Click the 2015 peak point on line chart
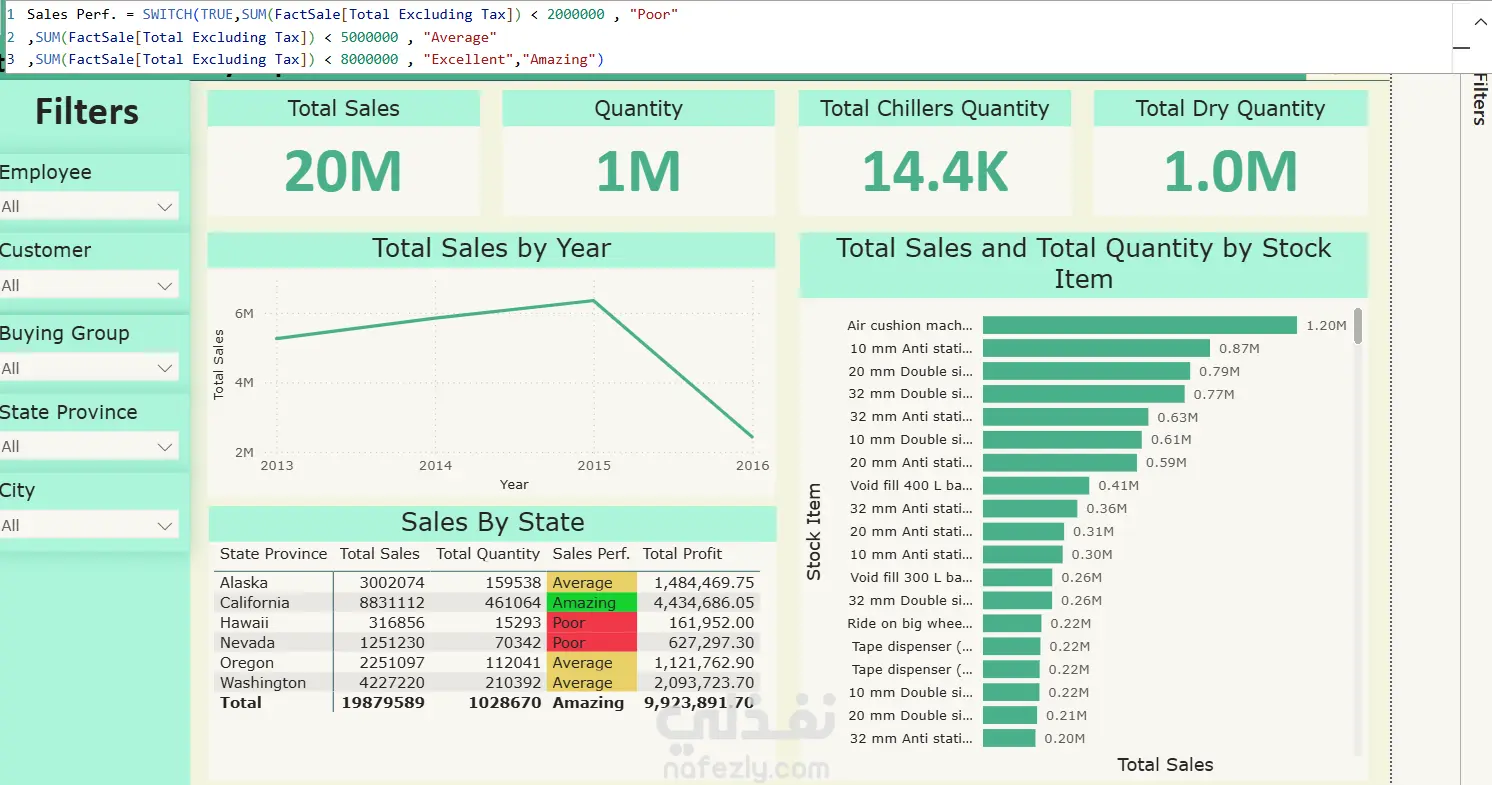1492x785 pixels. click(594, 300)
